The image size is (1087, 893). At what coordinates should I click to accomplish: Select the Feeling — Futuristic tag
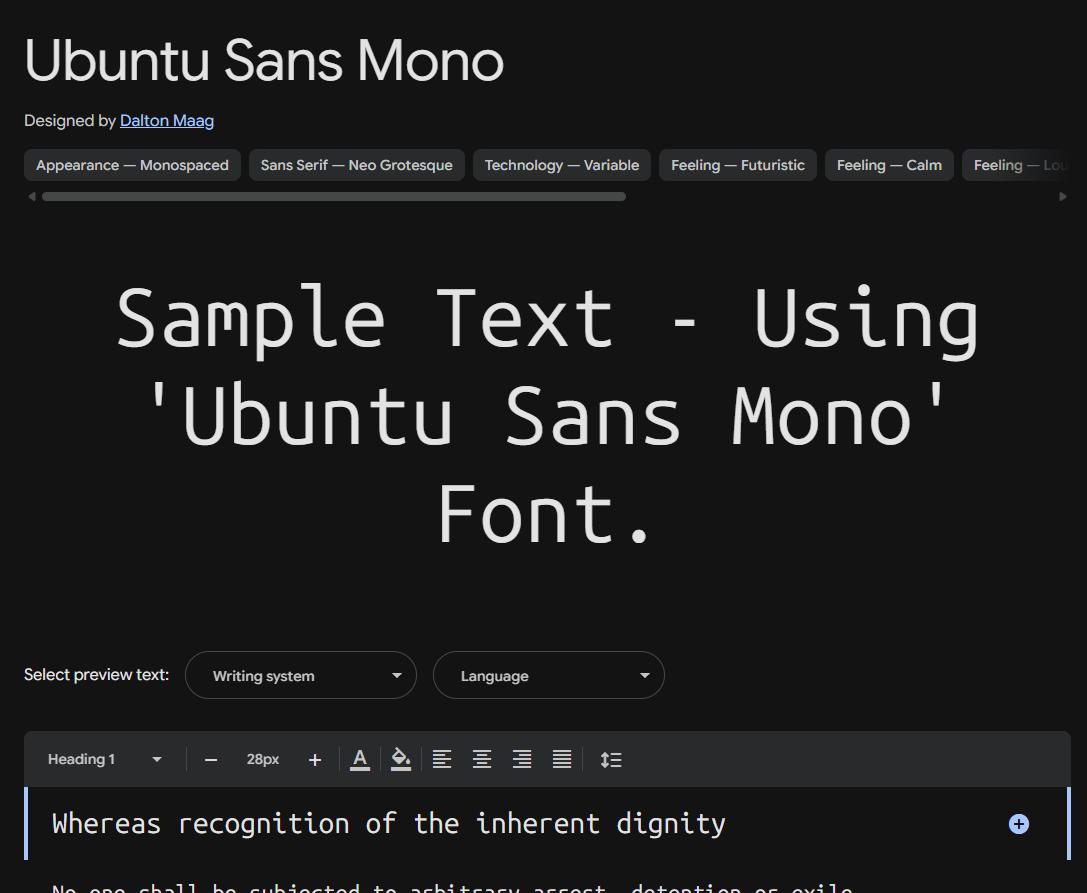click(738, 165)
